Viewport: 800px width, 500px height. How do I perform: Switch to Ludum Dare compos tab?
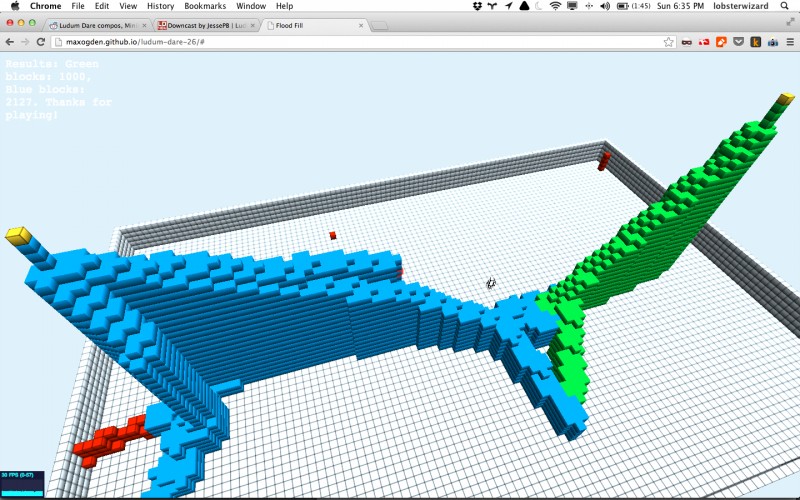click(x=98, y=25)
